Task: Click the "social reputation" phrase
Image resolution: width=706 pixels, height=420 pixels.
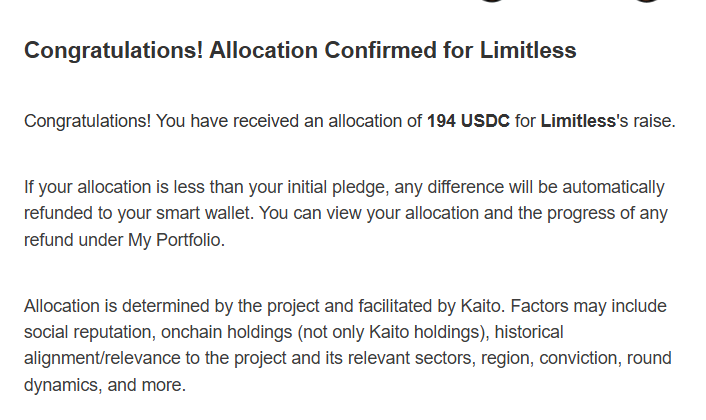Action: pyautogui.click(x=84, y=332)
